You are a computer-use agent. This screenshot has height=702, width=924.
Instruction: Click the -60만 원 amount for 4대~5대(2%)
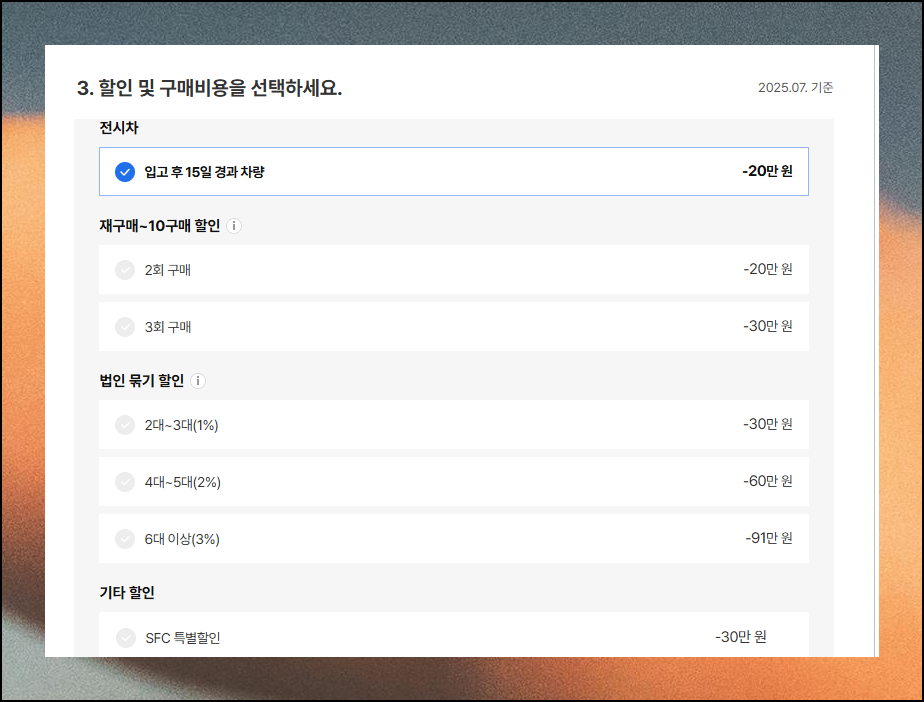click(768, 482)
